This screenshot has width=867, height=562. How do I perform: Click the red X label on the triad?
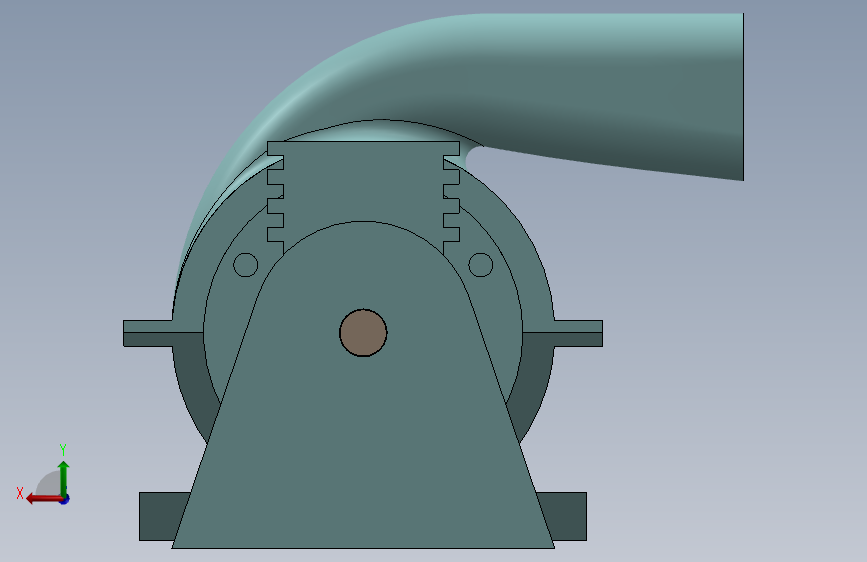20,493
